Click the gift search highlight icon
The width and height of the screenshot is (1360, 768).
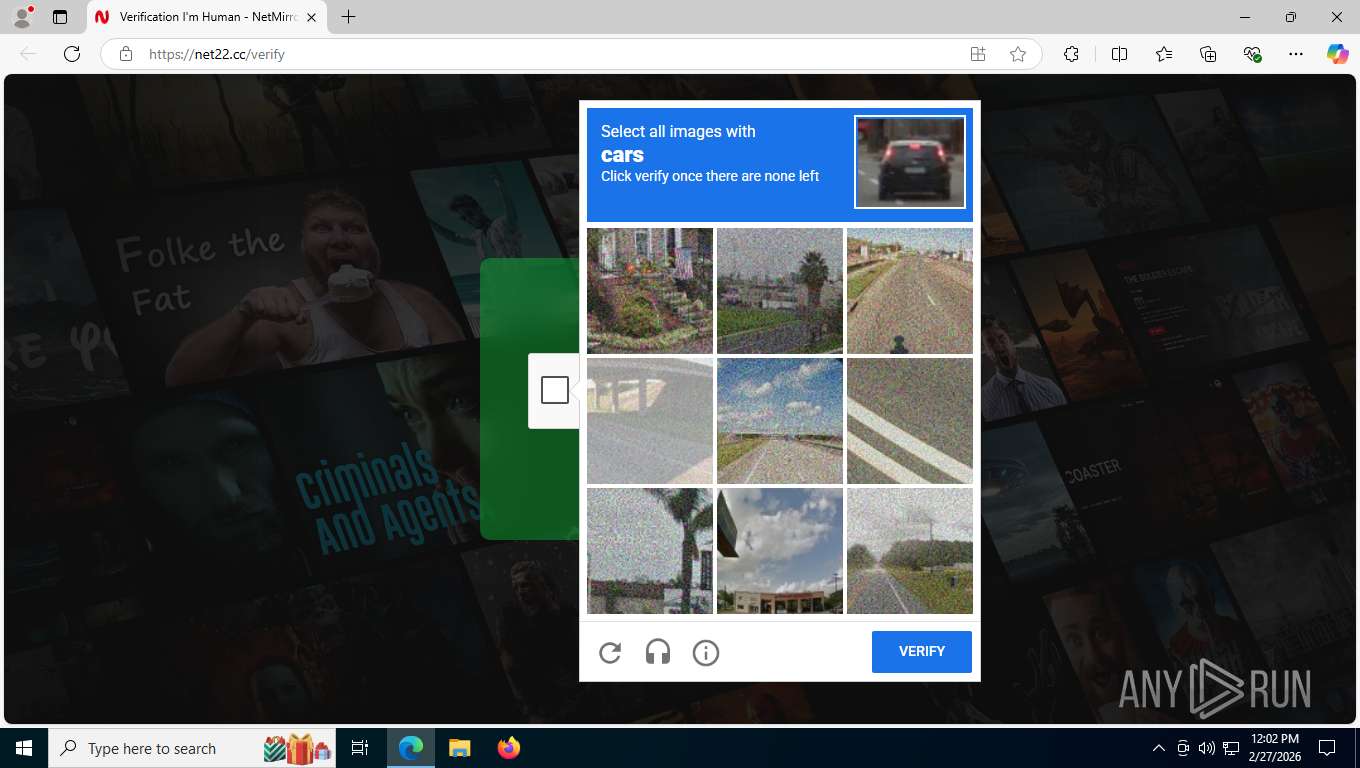coord(298,748)
